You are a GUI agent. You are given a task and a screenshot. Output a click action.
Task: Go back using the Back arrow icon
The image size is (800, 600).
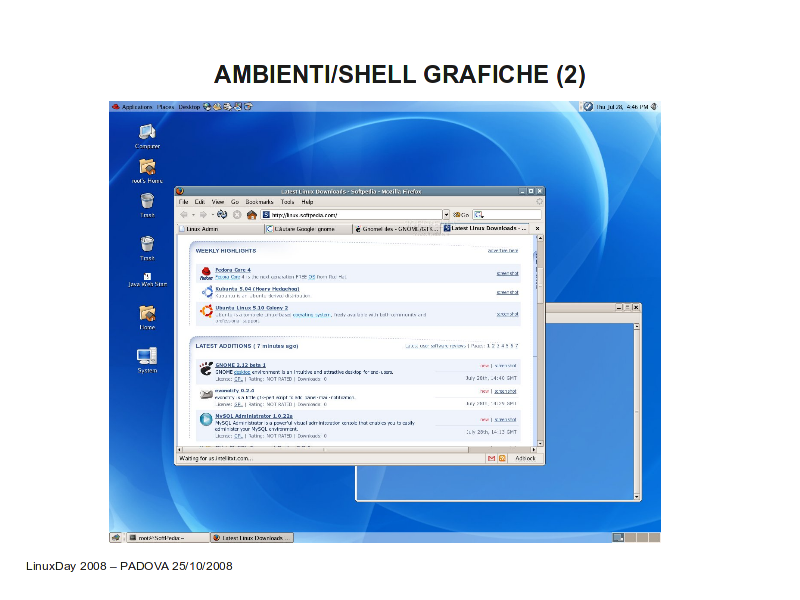coord(185,214)
